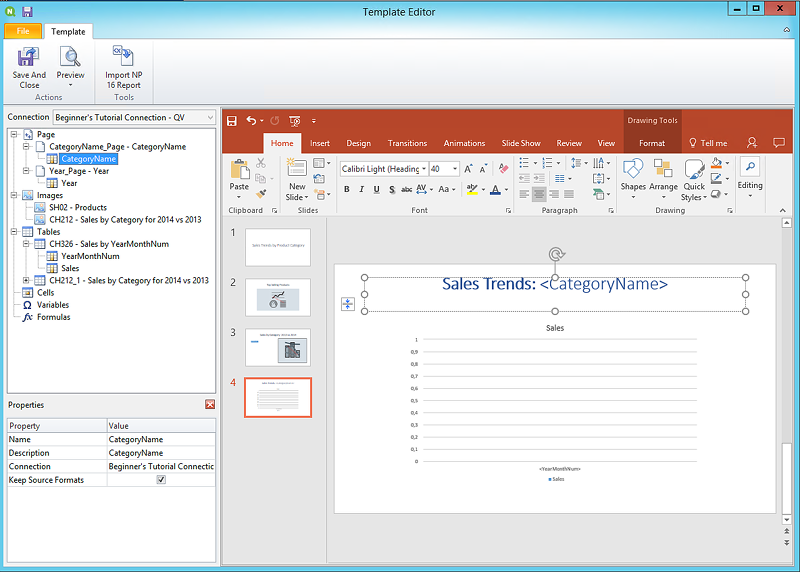Close the Properties panel

click(x=210, y=405)
